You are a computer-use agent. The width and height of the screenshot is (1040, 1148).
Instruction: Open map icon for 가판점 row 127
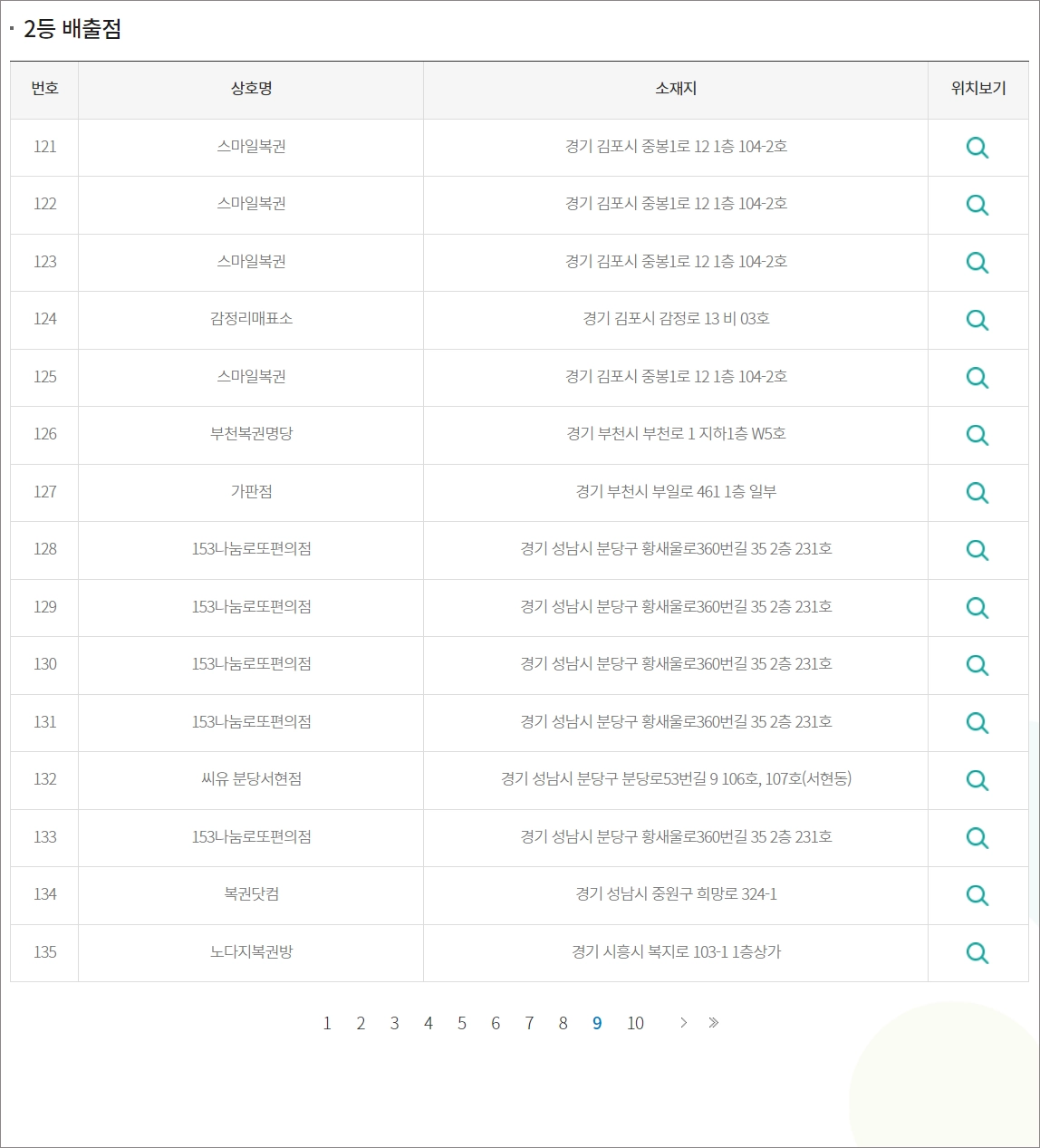[977, 493]
